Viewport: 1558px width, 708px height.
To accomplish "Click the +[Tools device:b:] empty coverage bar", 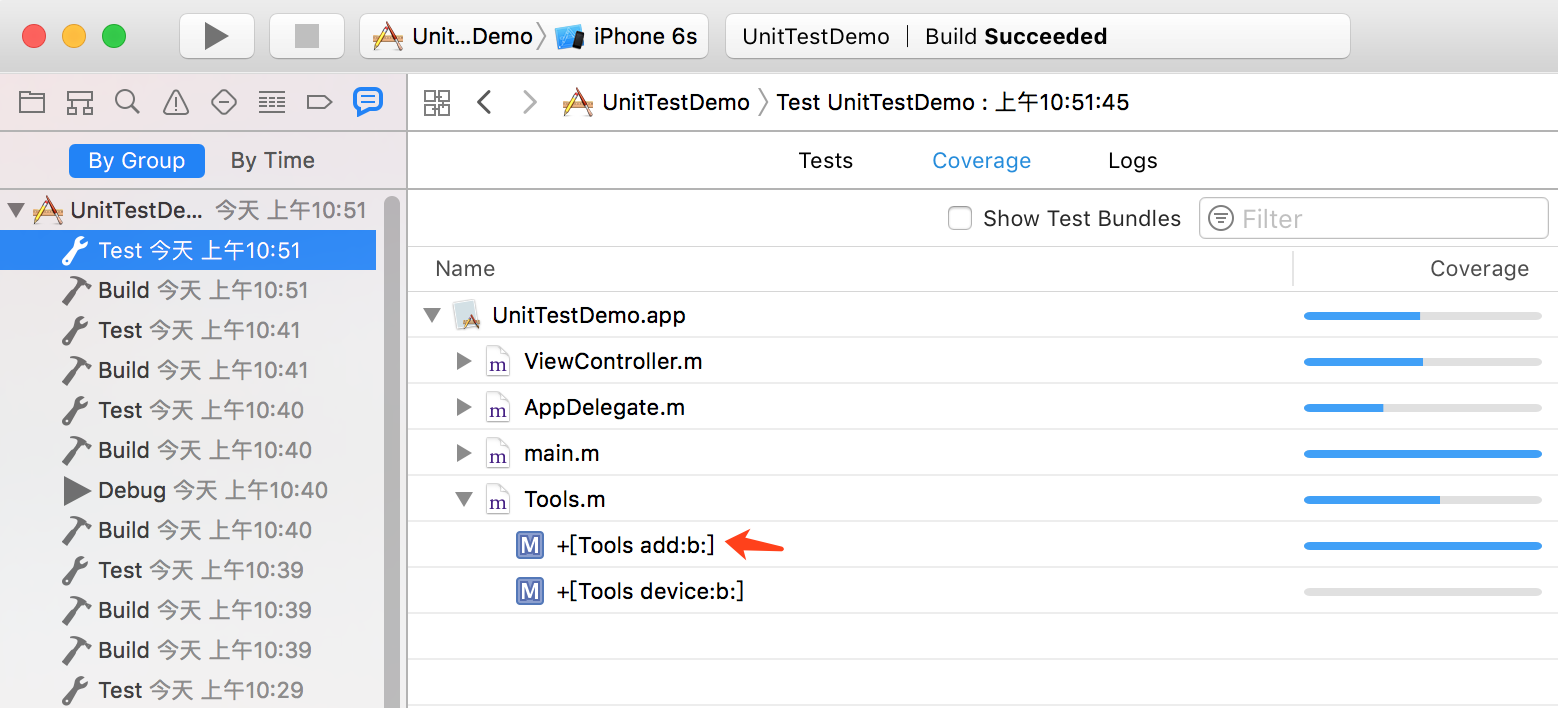I will tap(1422, 592).
